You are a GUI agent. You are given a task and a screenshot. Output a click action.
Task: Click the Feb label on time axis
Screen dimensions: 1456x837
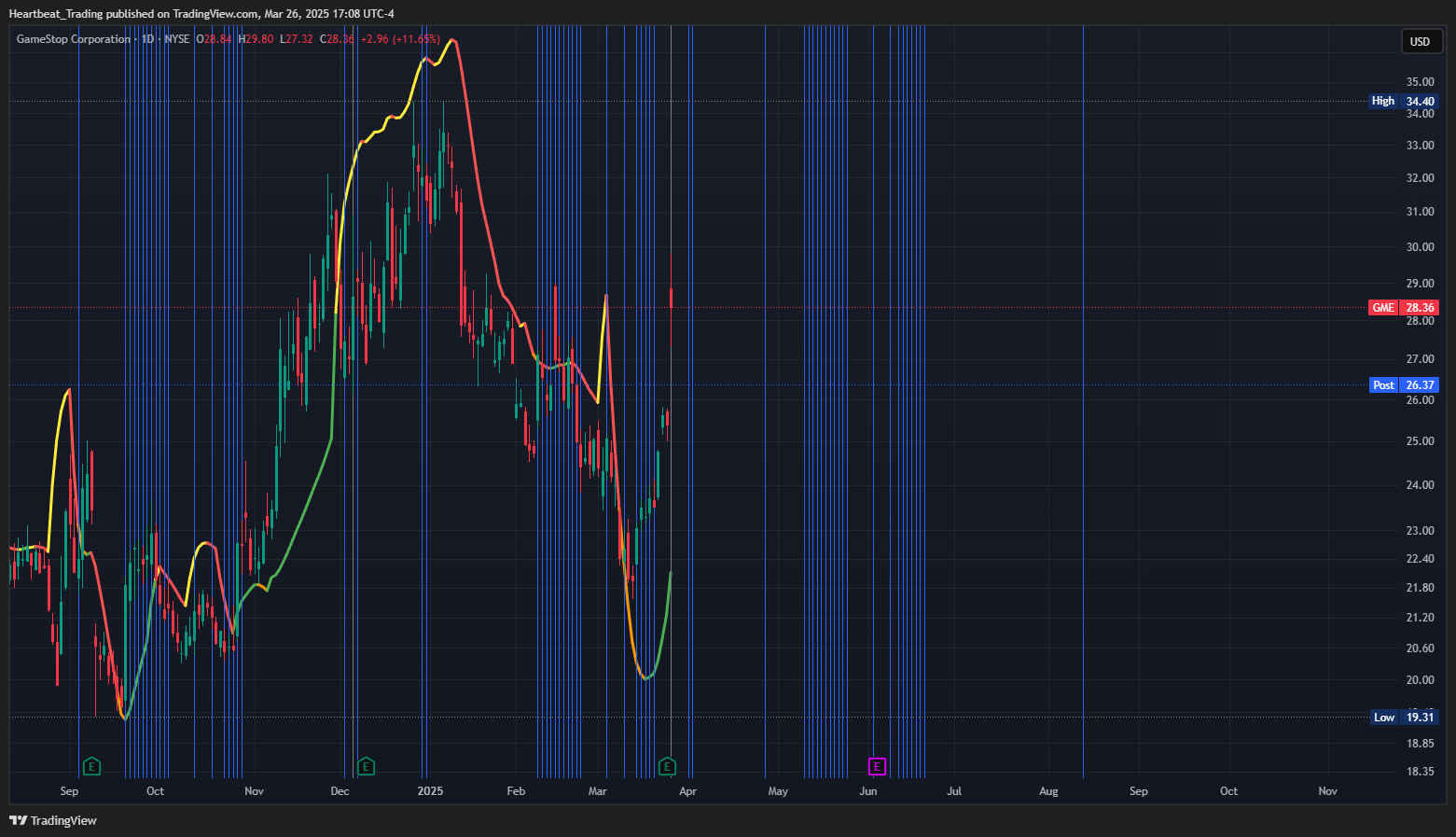(516, 791)
